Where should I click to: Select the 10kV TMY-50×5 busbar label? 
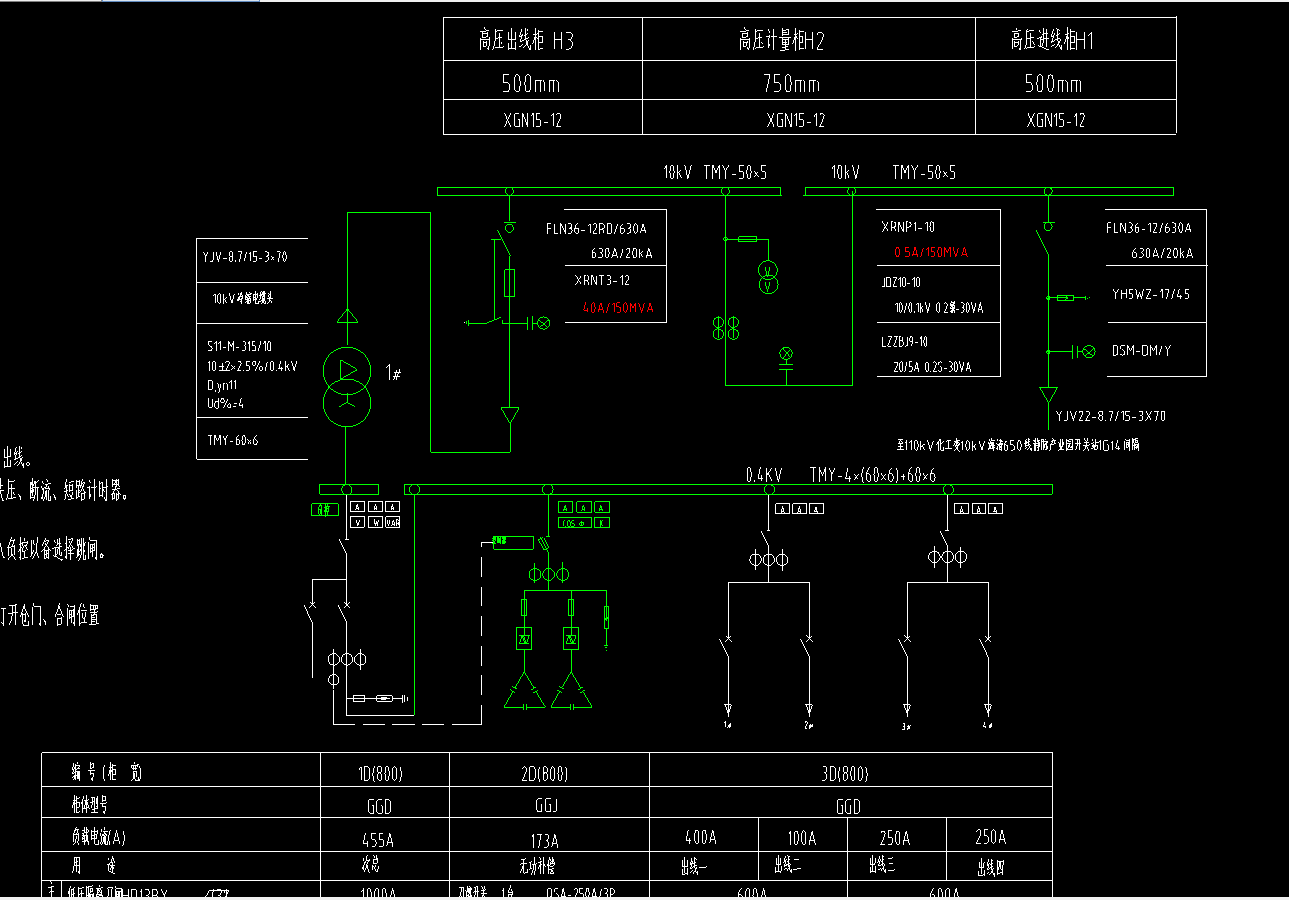click(894, 173)
